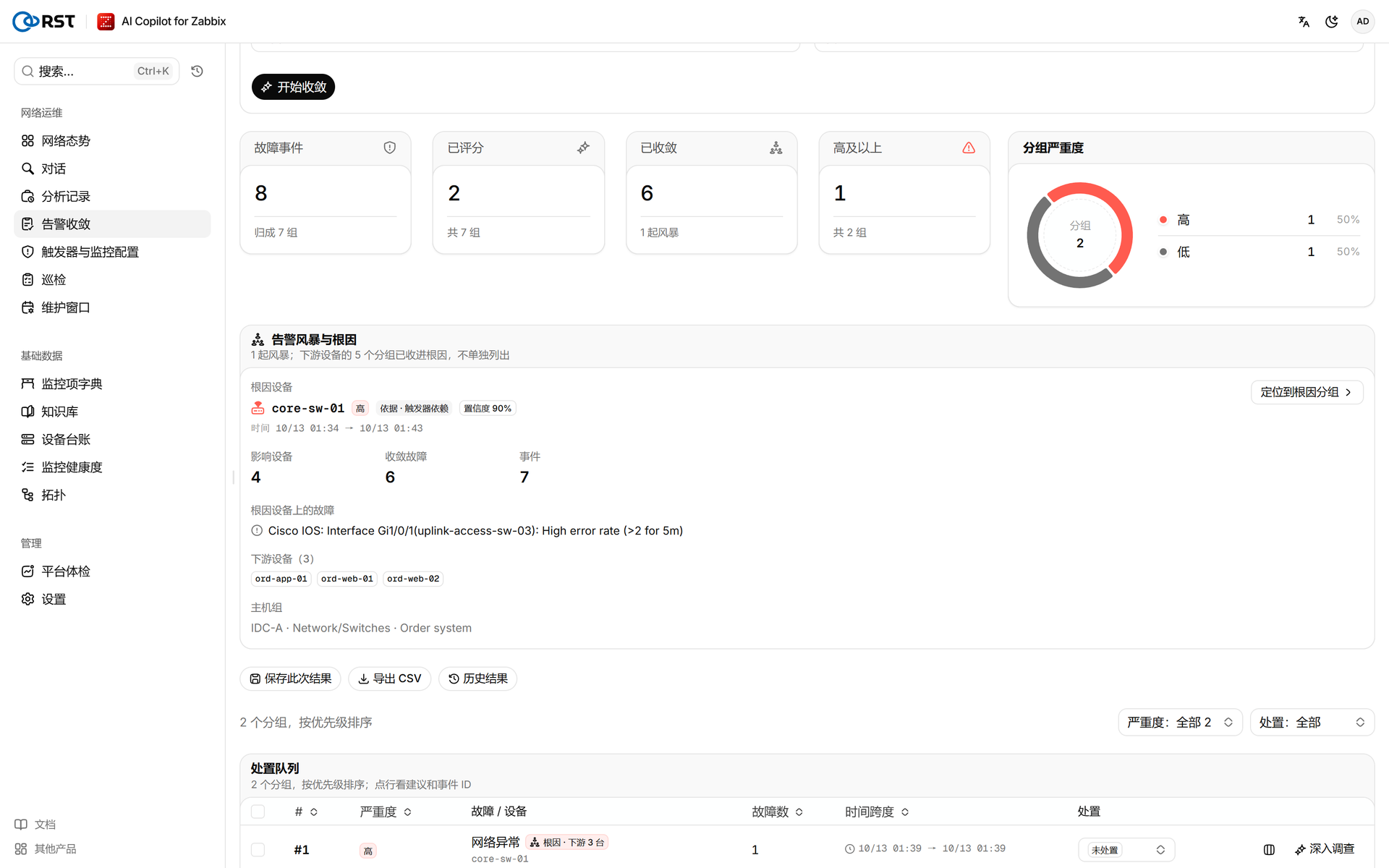
Task: Click the shield icon on 故障事件 card
Action: pos(390,148)
